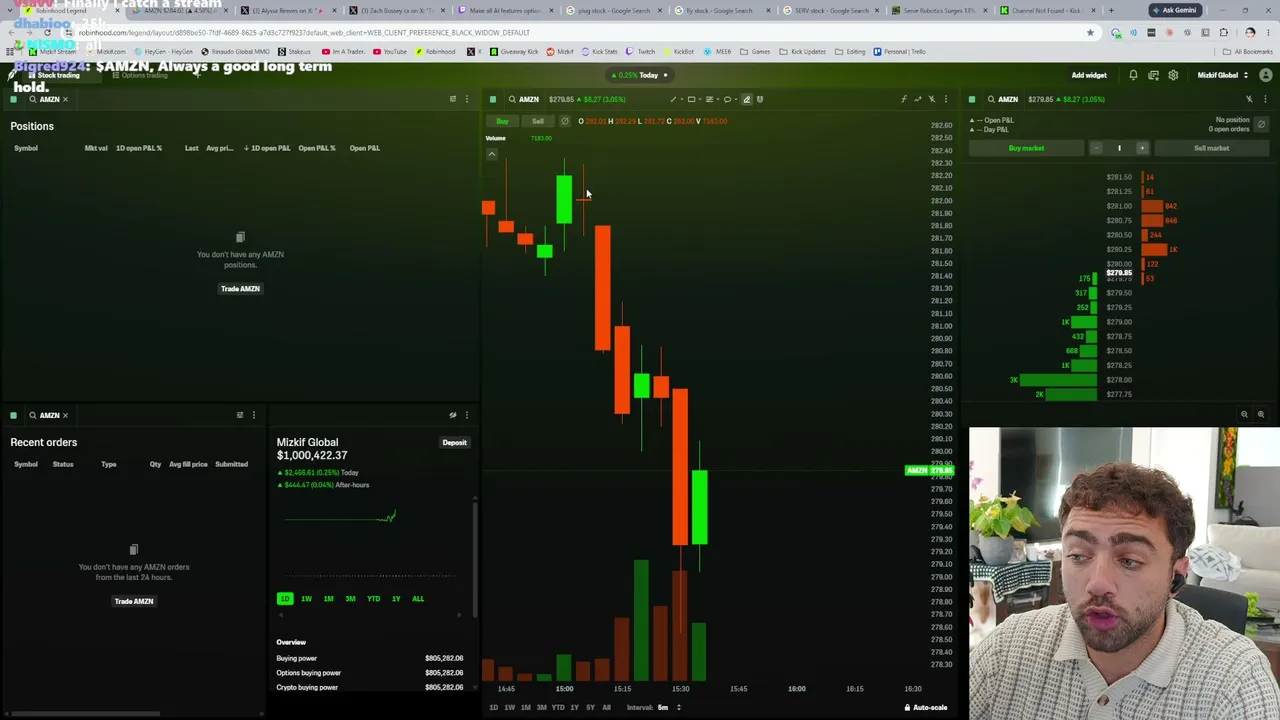This screenshot has height=720, width=1280.
Task: Click Trade AMZN in the Positions widget
Action: click(240, 288)
